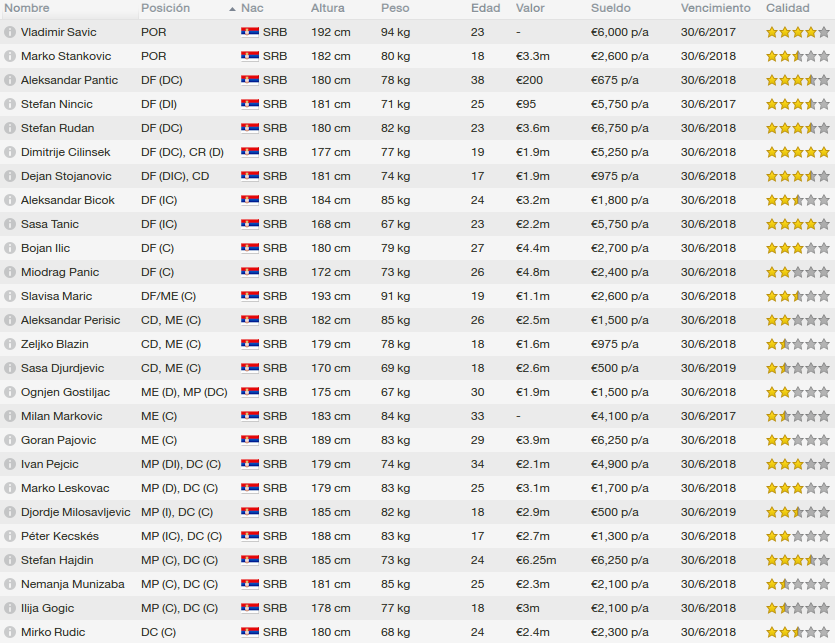This screenshot has height=643, width=835.
Task: Sort by Valor column header
Action: click(530, 8)
